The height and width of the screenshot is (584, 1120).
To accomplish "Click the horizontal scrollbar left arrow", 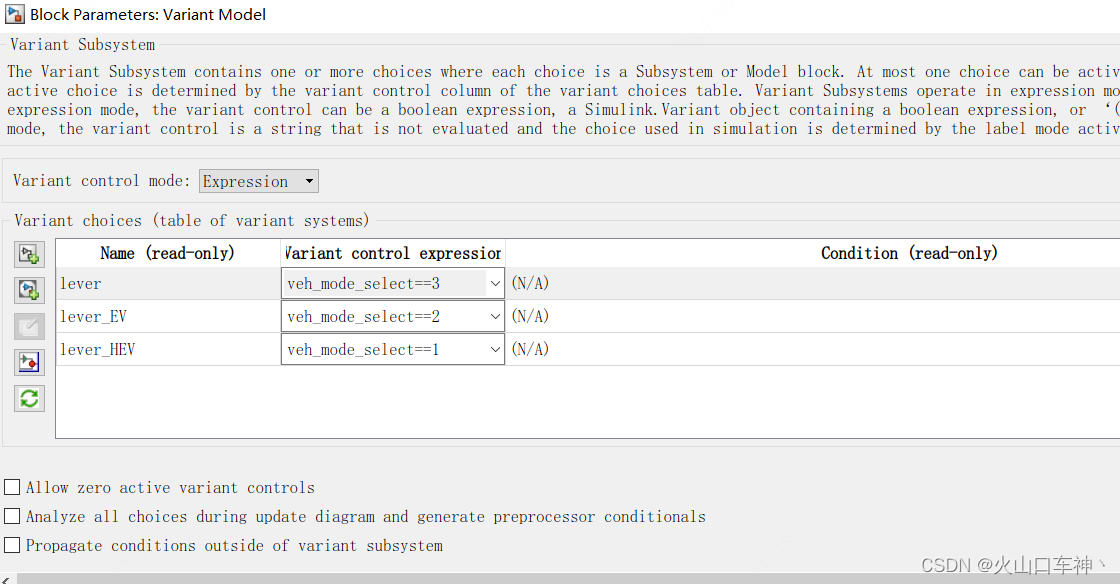I will [x=6, y=579].
